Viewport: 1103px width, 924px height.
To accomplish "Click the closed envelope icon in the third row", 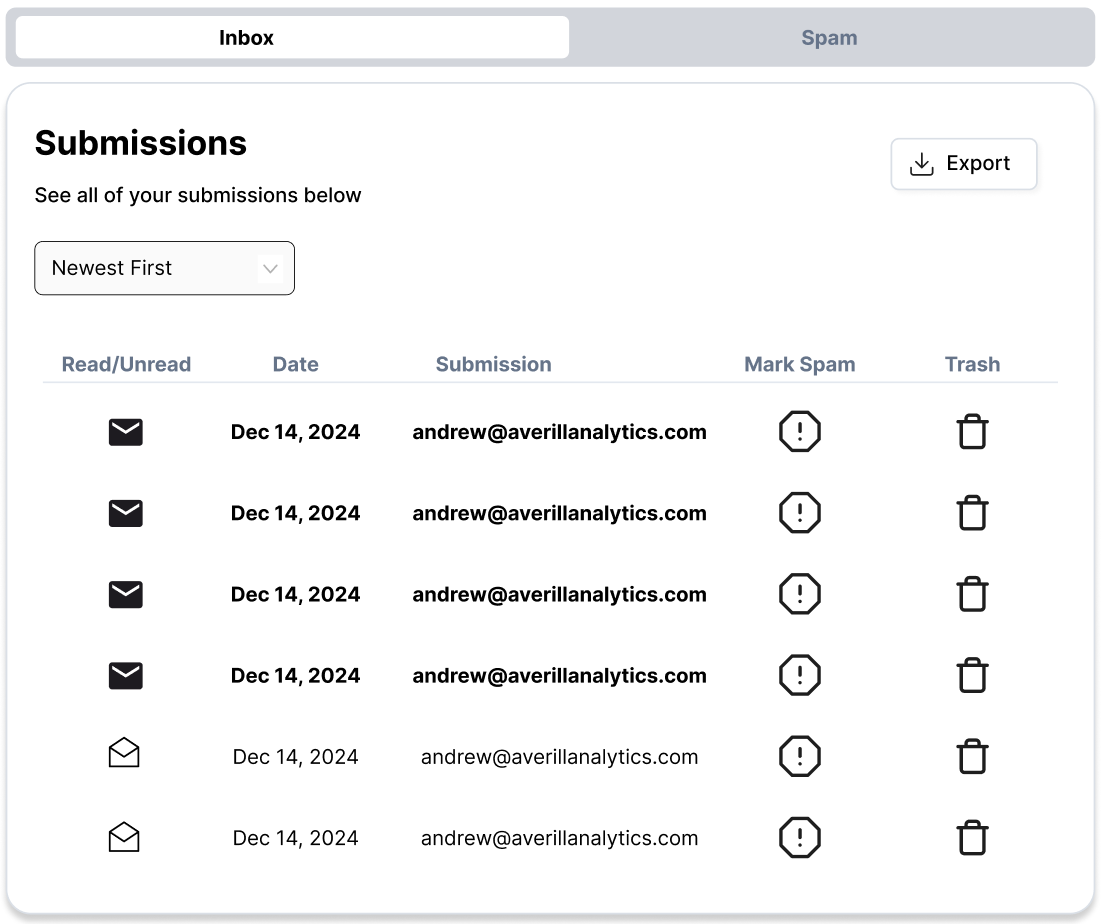I will point(126,594).
